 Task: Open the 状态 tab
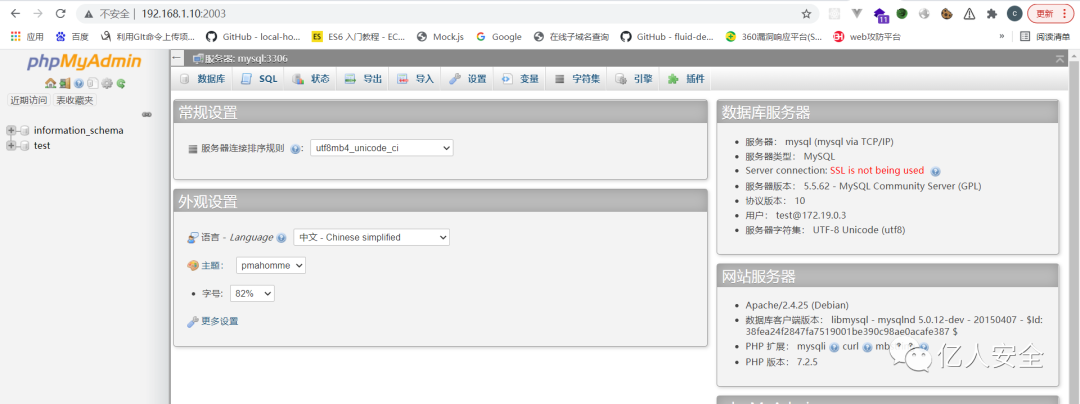pos(311,79)
